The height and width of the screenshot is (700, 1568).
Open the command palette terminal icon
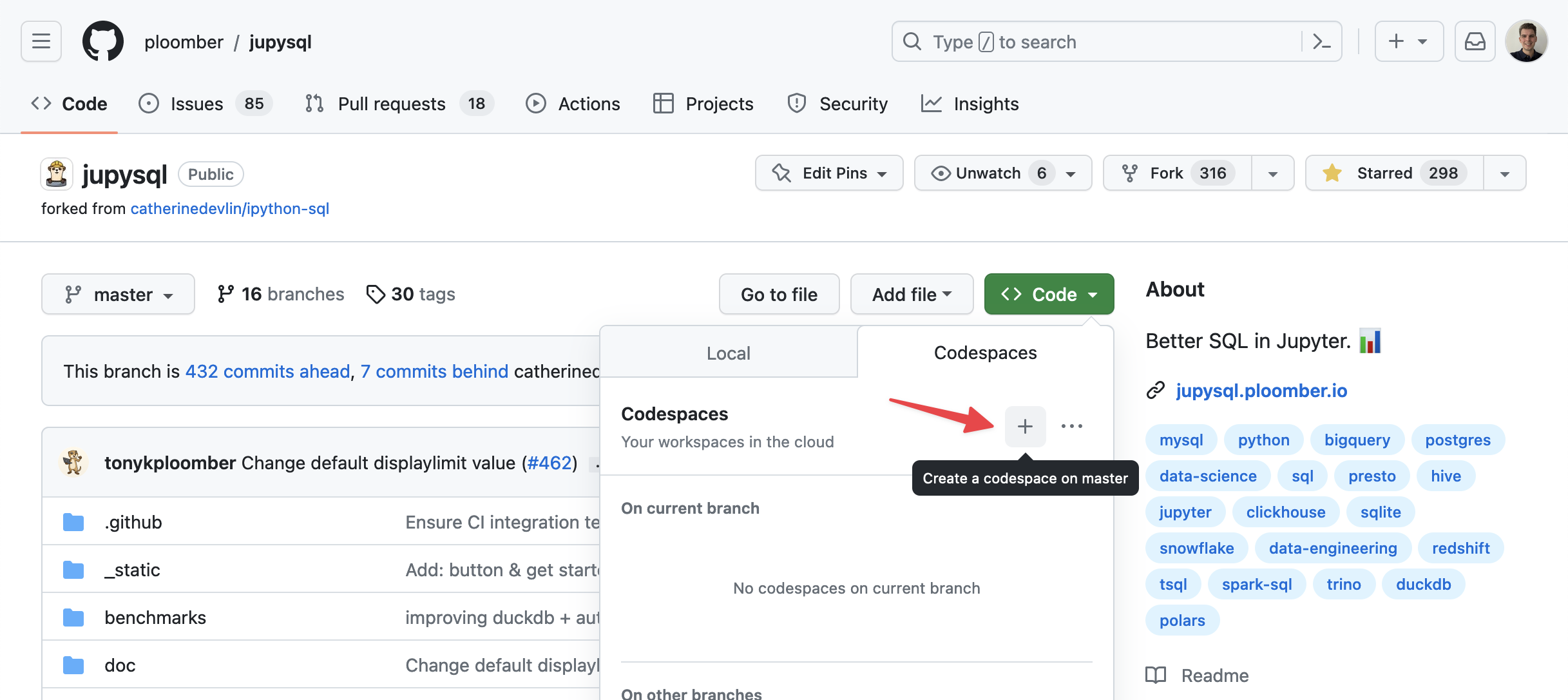pos(1321,41)
